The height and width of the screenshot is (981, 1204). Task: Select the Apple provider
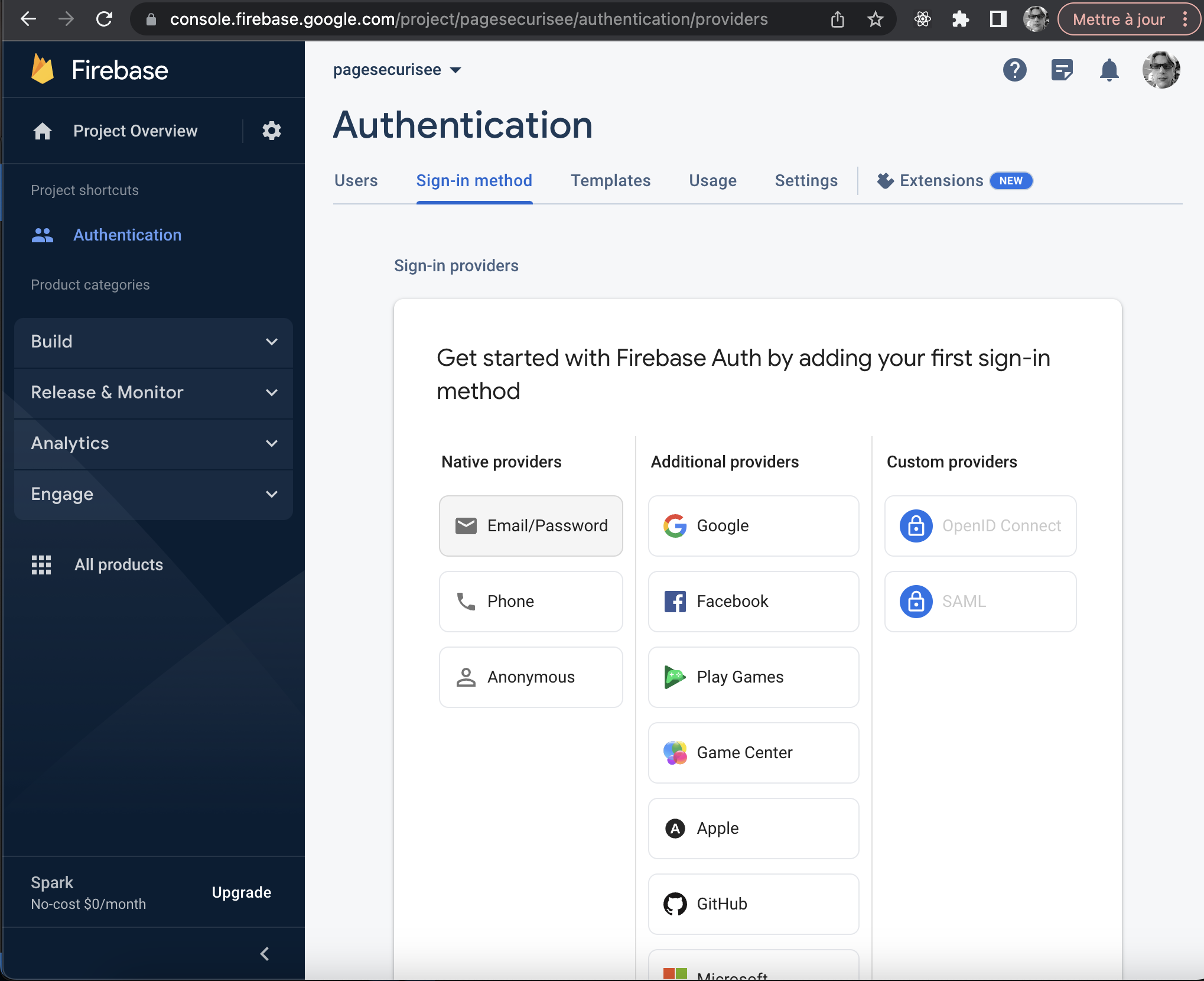pyautogui.click(x=753, y=828)
